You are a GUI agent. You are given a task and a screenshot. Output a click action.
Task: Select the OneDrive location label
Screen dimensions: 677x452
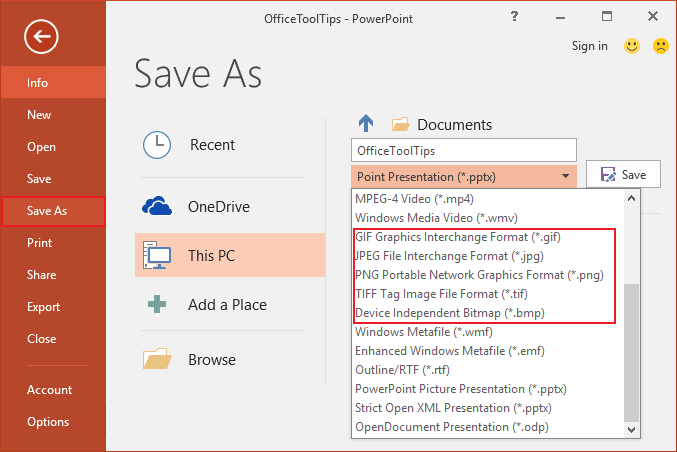[x=218, y=207]
